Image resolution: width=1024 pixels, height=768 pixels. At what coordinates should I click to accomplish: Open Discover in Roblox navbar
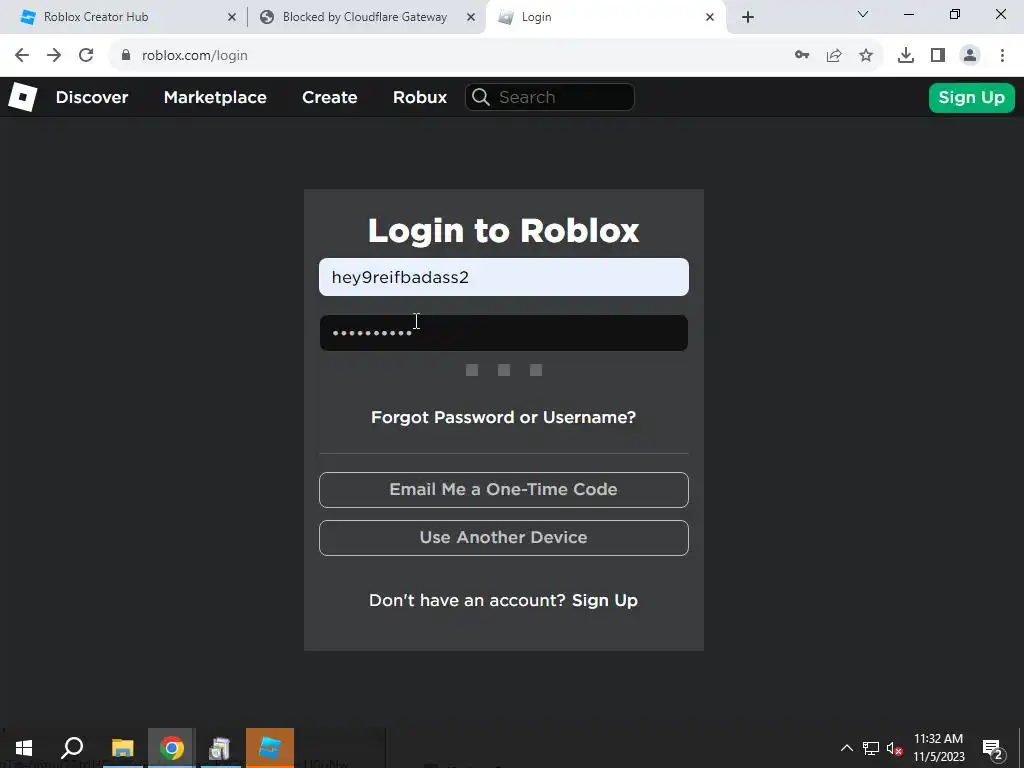tap(92, 97)
